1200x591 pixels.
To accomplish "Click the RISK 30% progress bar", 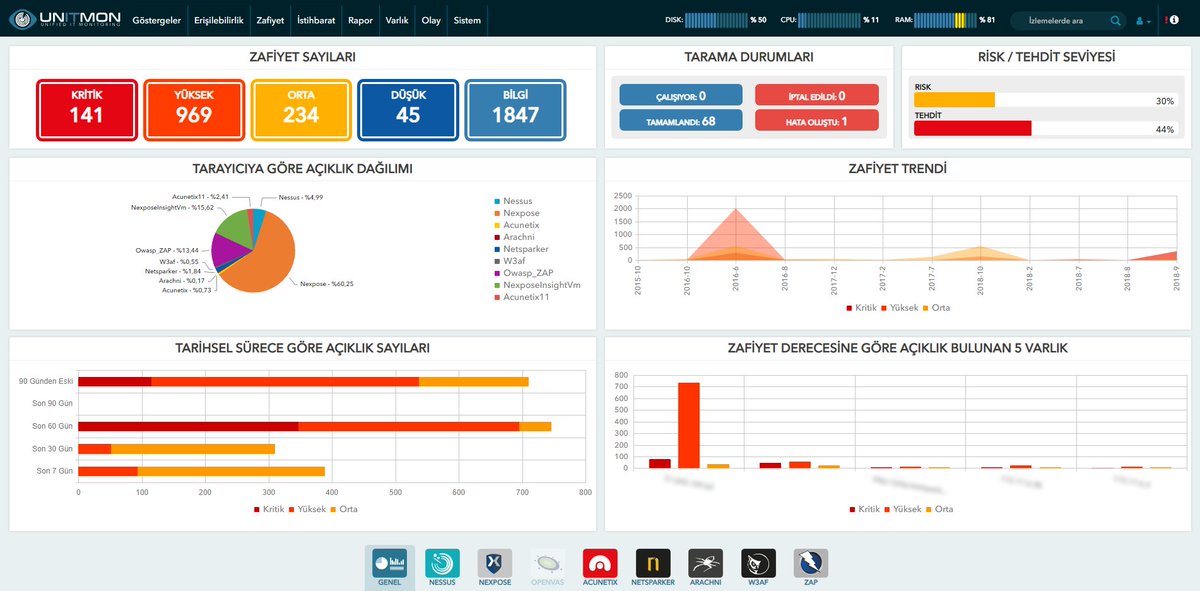I will [x=1045, y=100].
